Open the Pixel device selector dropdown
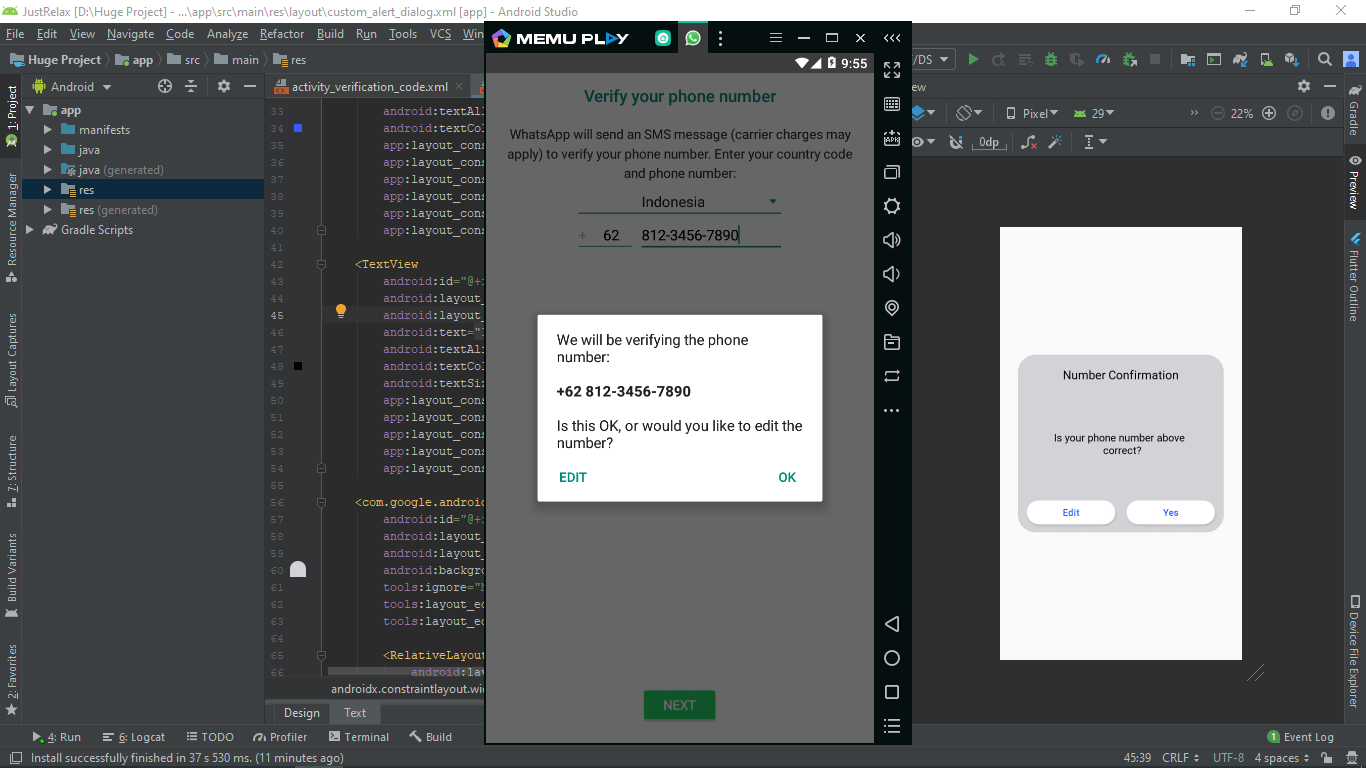The height and width of the screenshot is (768, 1366). 1032,113
